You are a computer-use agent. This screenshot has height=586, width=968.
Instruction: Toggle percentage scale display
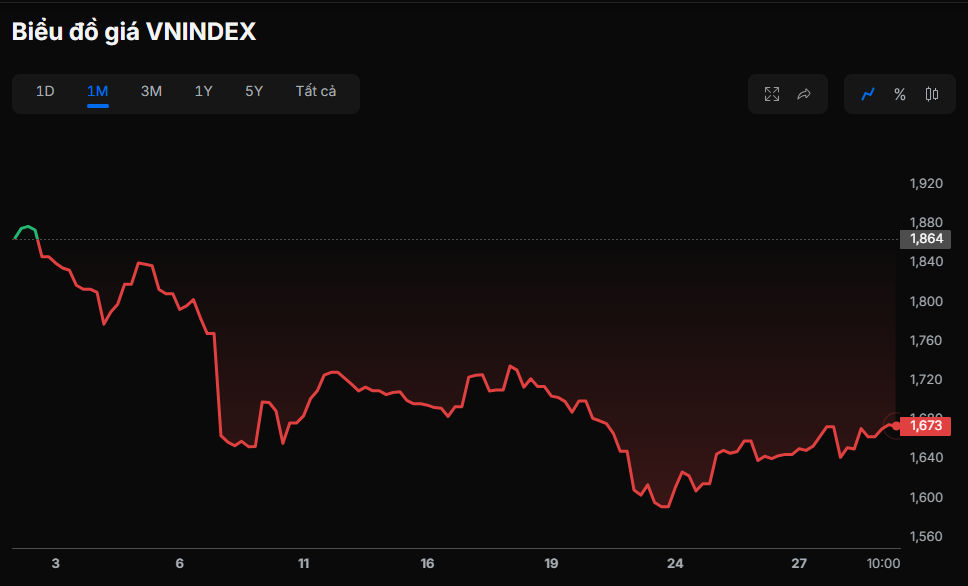[899, 93]
